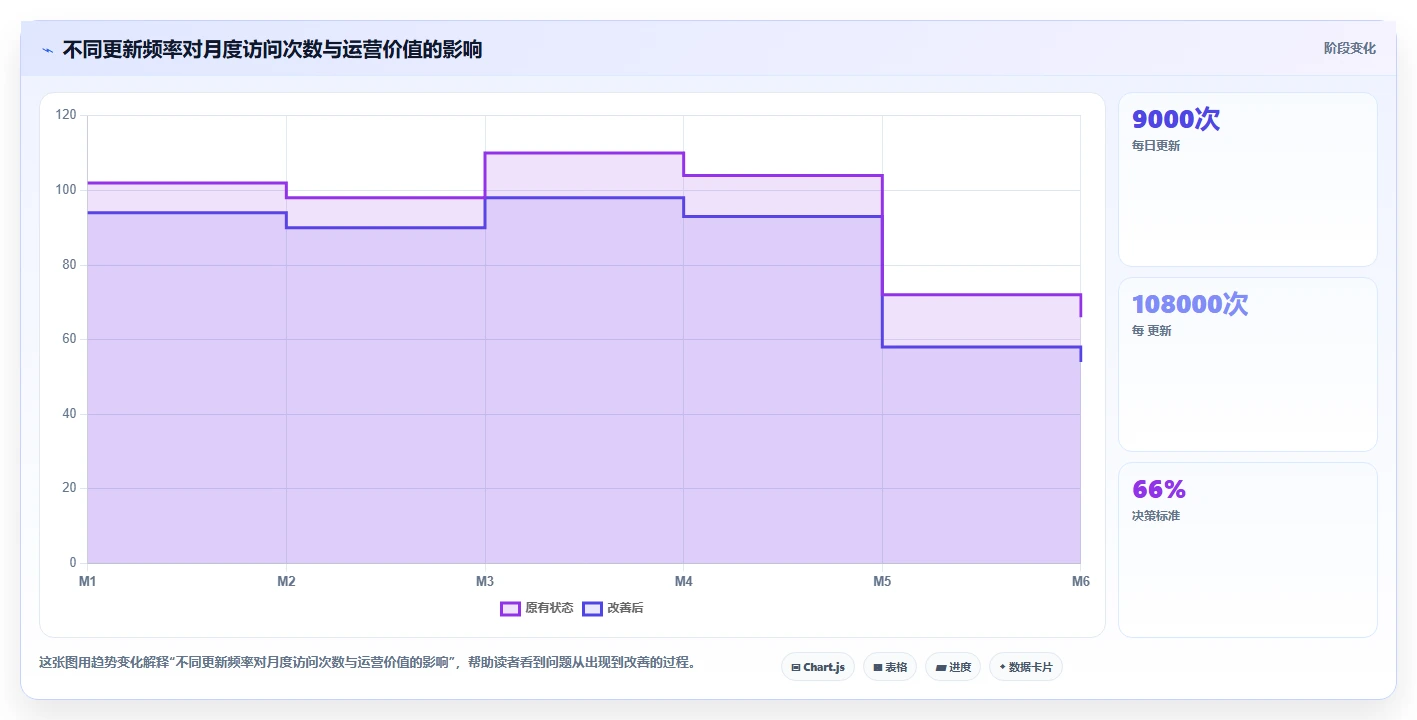Click the 决策标准 caption text

coord(1156,516)
